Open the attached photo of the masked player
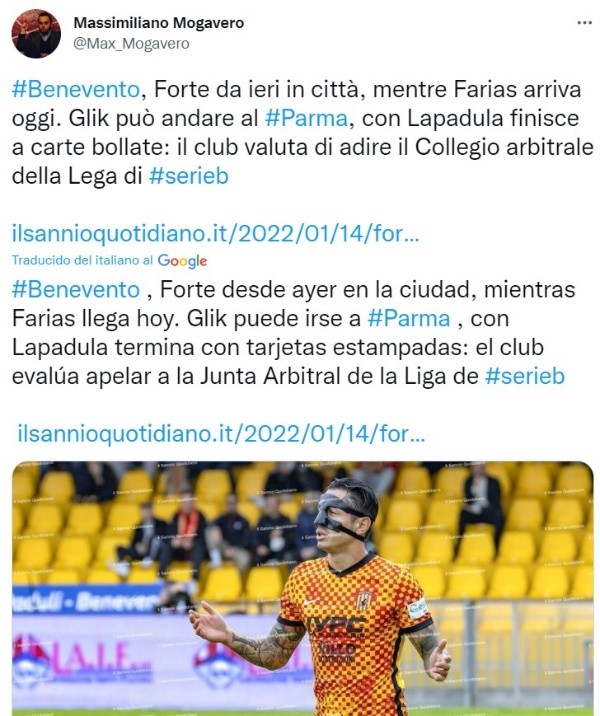Viewport: 600px width, 716px height. [x=302, y=588]
